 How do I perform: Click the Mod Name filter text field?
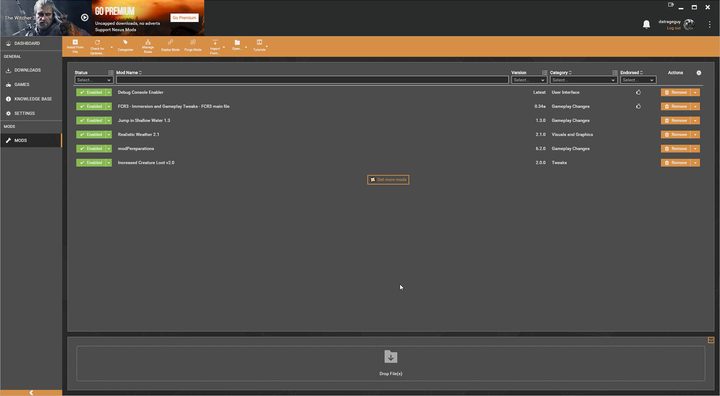pyautogui.click(x=312, y=80)
